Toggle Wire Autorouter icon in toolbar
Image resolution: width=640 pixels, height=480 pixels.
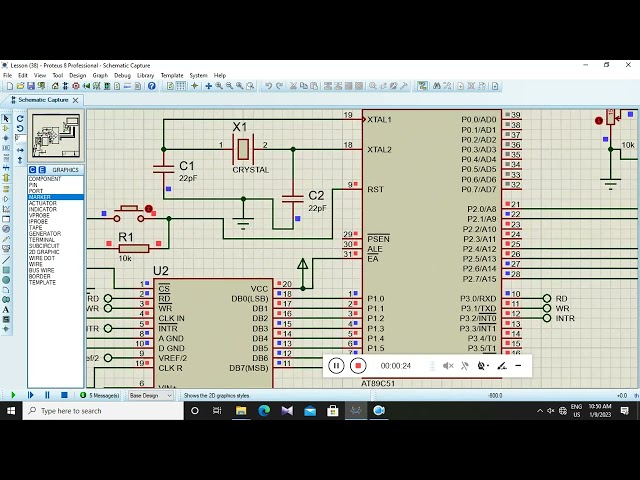click(422, 86)
